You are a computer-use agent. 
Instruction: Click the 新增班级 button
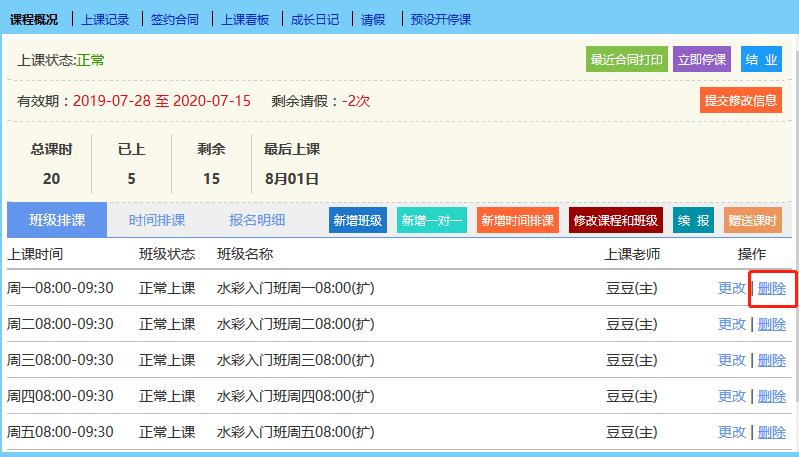(x=357, y=221)
